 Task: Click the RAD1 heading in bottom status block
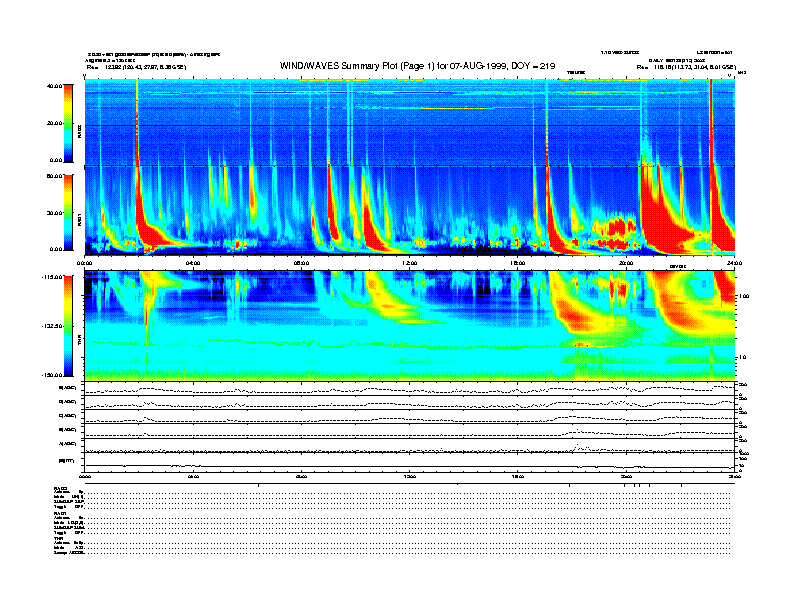point(60,514)
